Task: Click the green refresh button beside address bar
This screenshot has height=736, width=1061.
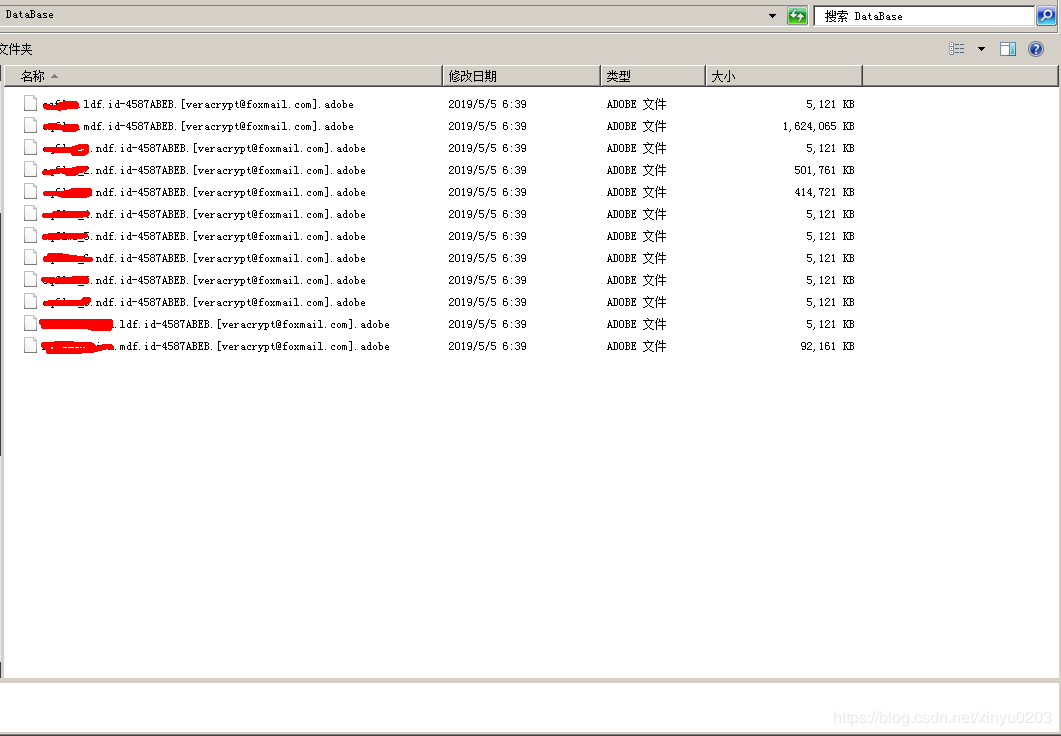Action: (797, 16)
